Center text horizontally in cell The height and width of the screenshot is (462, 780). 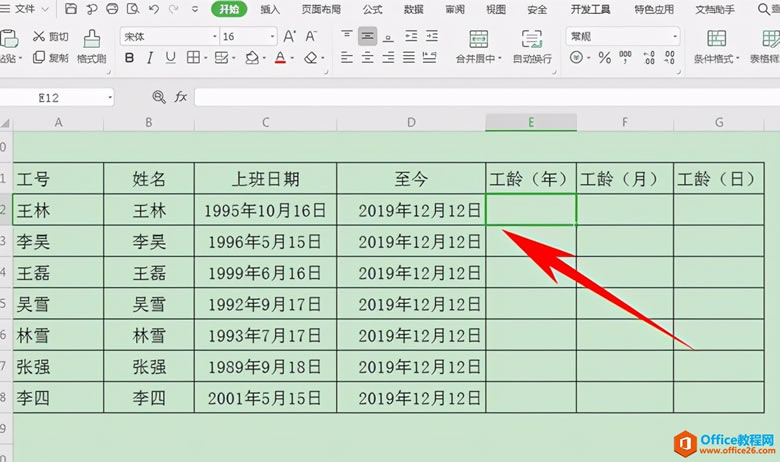[368, 58]
